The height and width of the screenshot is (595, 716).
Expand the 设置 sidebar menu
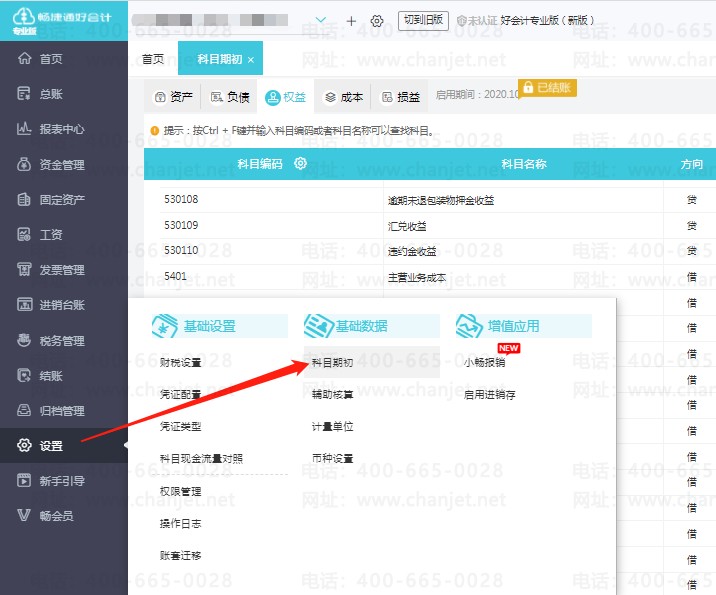(51, 446)
